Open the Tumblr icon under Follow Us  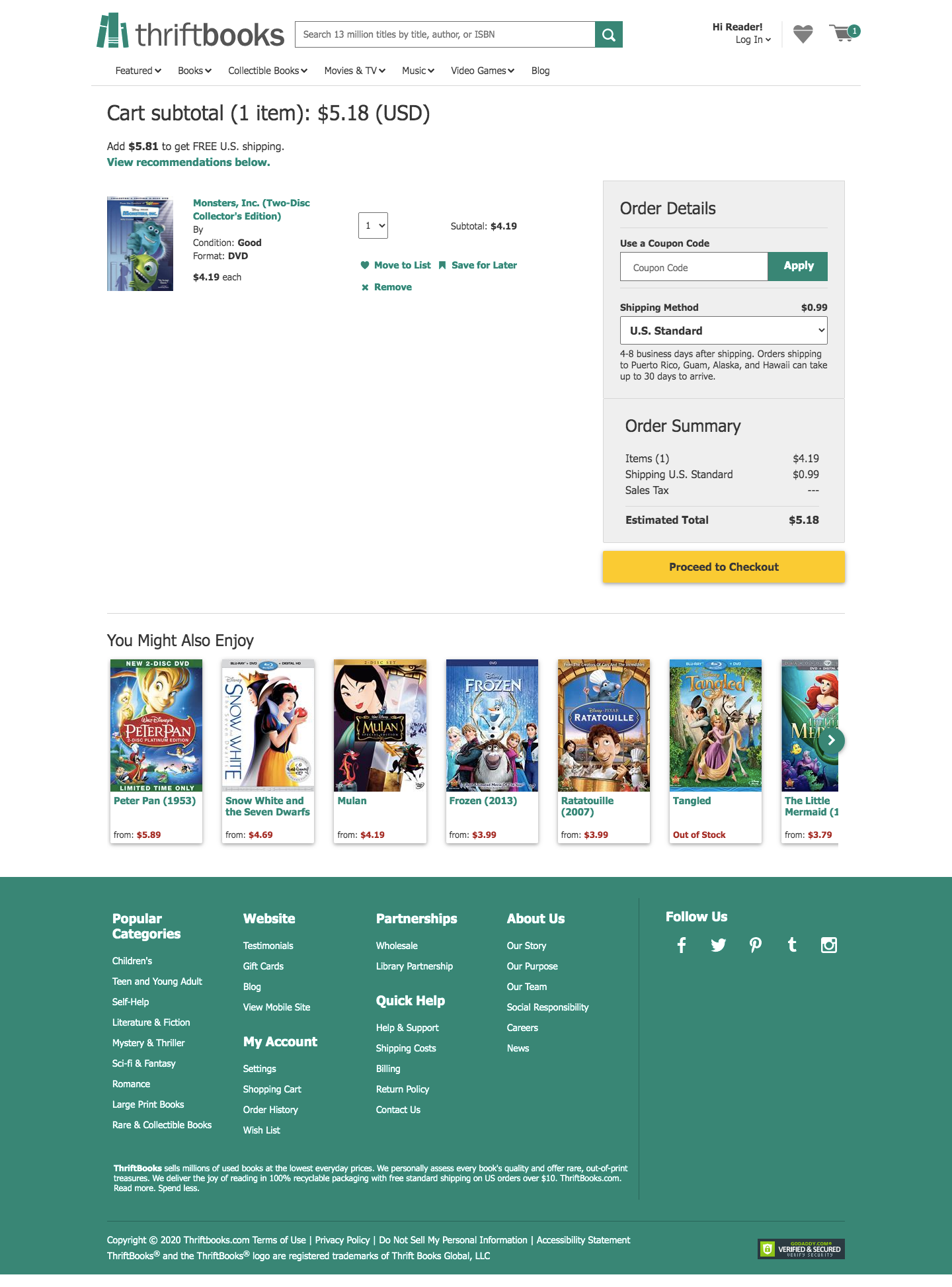pos(792,945)
